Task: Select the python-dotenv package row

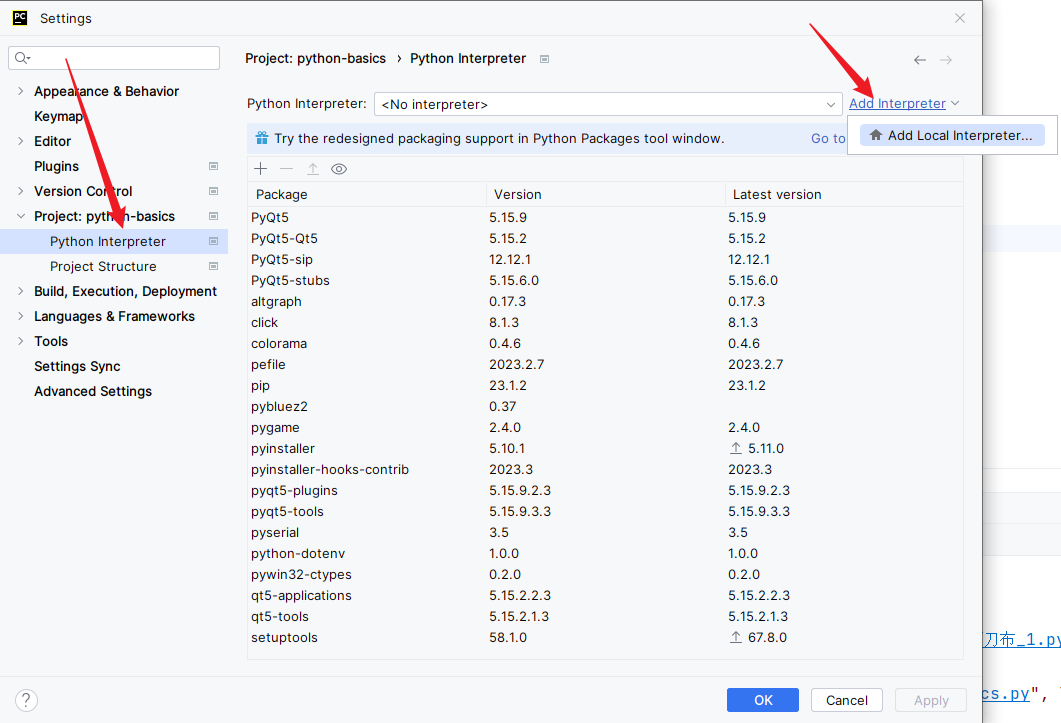Action: click(605, 553)
